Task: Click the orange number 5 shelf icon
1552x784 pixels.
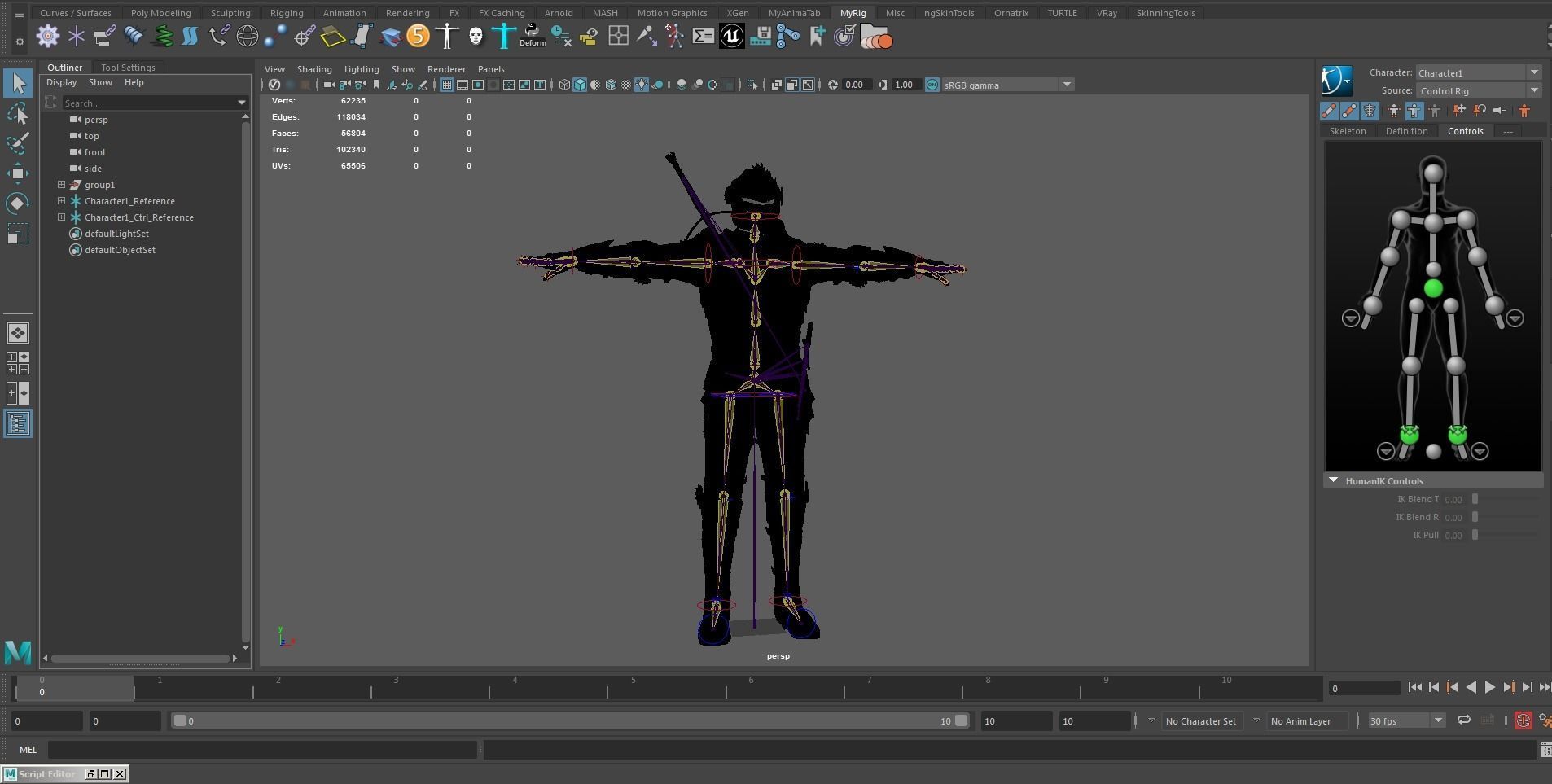Action: 418,36
